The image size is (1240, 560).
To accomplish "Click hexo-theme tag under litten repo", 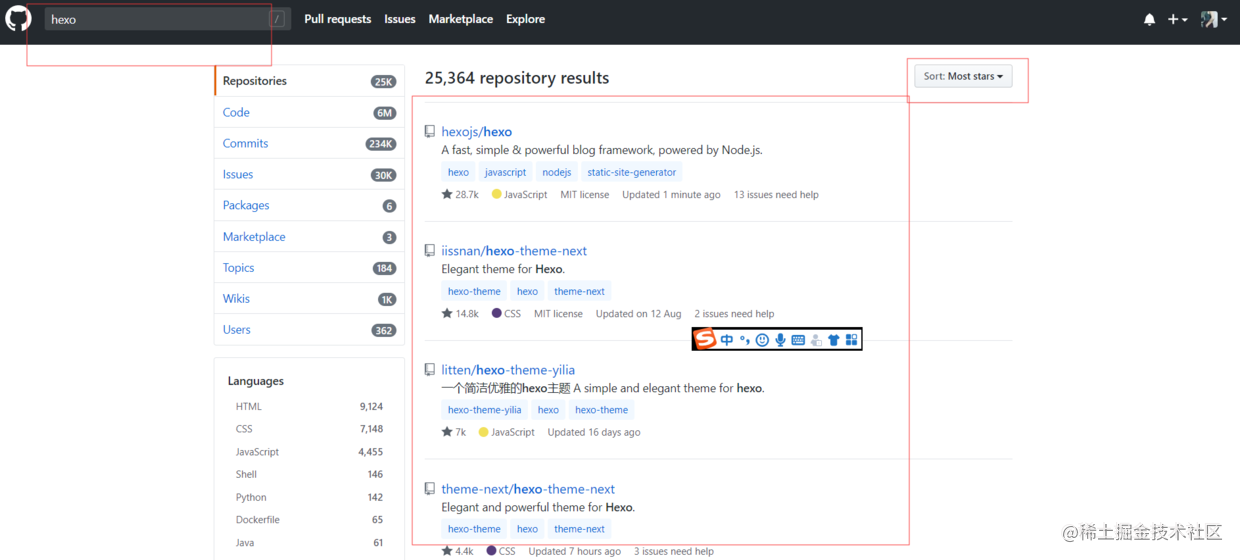I will (602, 410).
